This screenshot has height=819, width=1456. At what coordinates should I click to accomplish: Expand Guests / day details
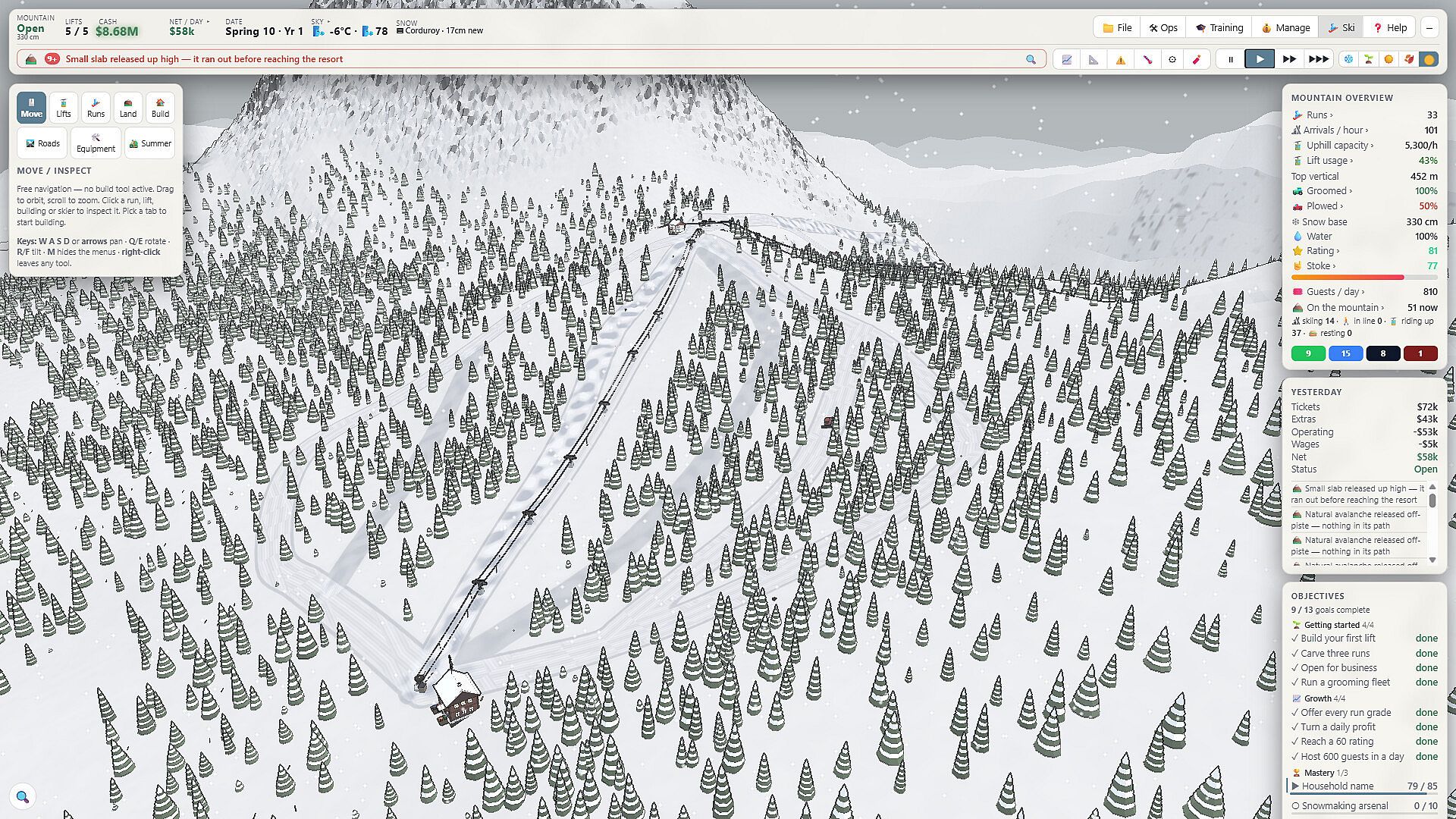click(x=1364, y=292)
